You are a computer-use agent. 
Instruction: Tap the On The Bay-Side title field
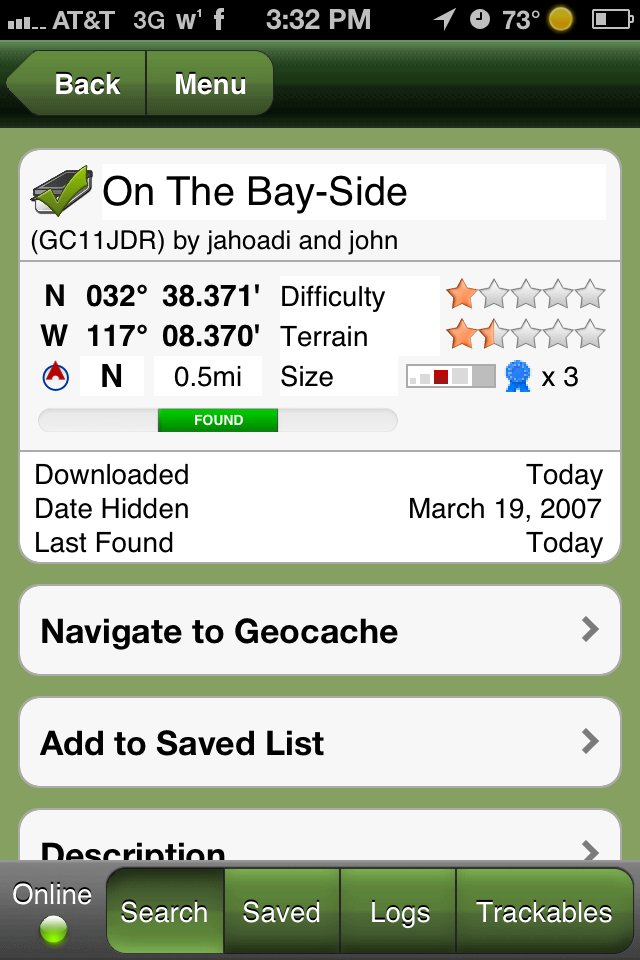354,192
